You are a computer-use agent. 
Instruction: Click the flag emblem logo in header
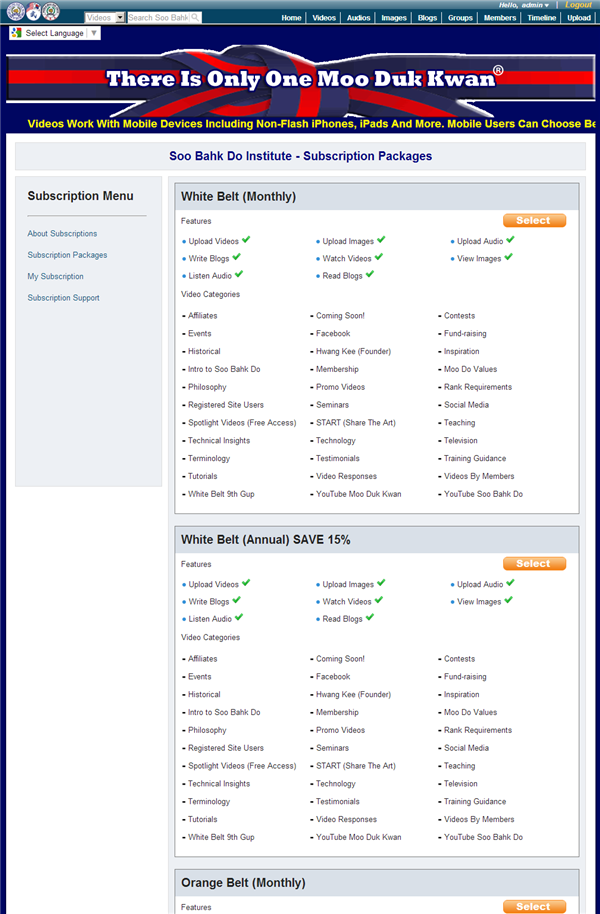click(x=33, y=11)
